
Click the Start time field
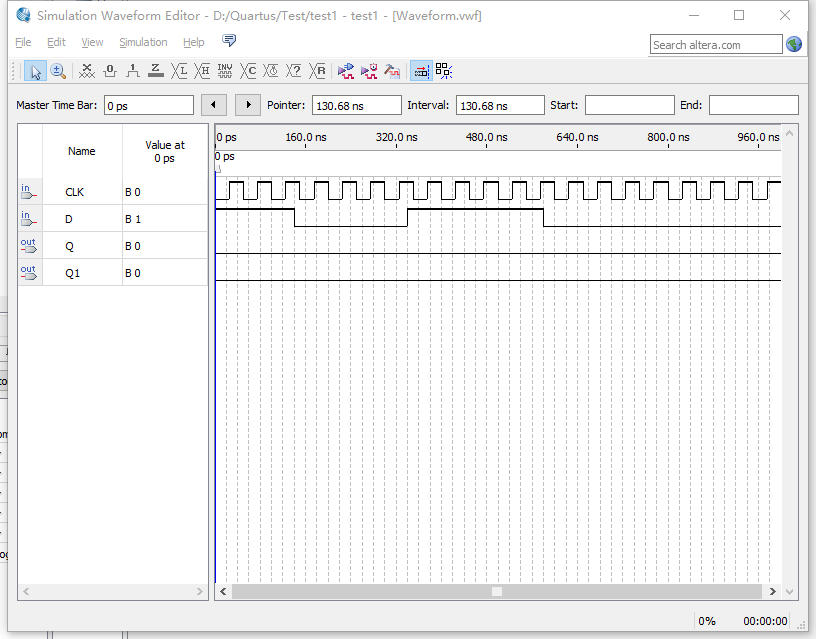point(630,106)
